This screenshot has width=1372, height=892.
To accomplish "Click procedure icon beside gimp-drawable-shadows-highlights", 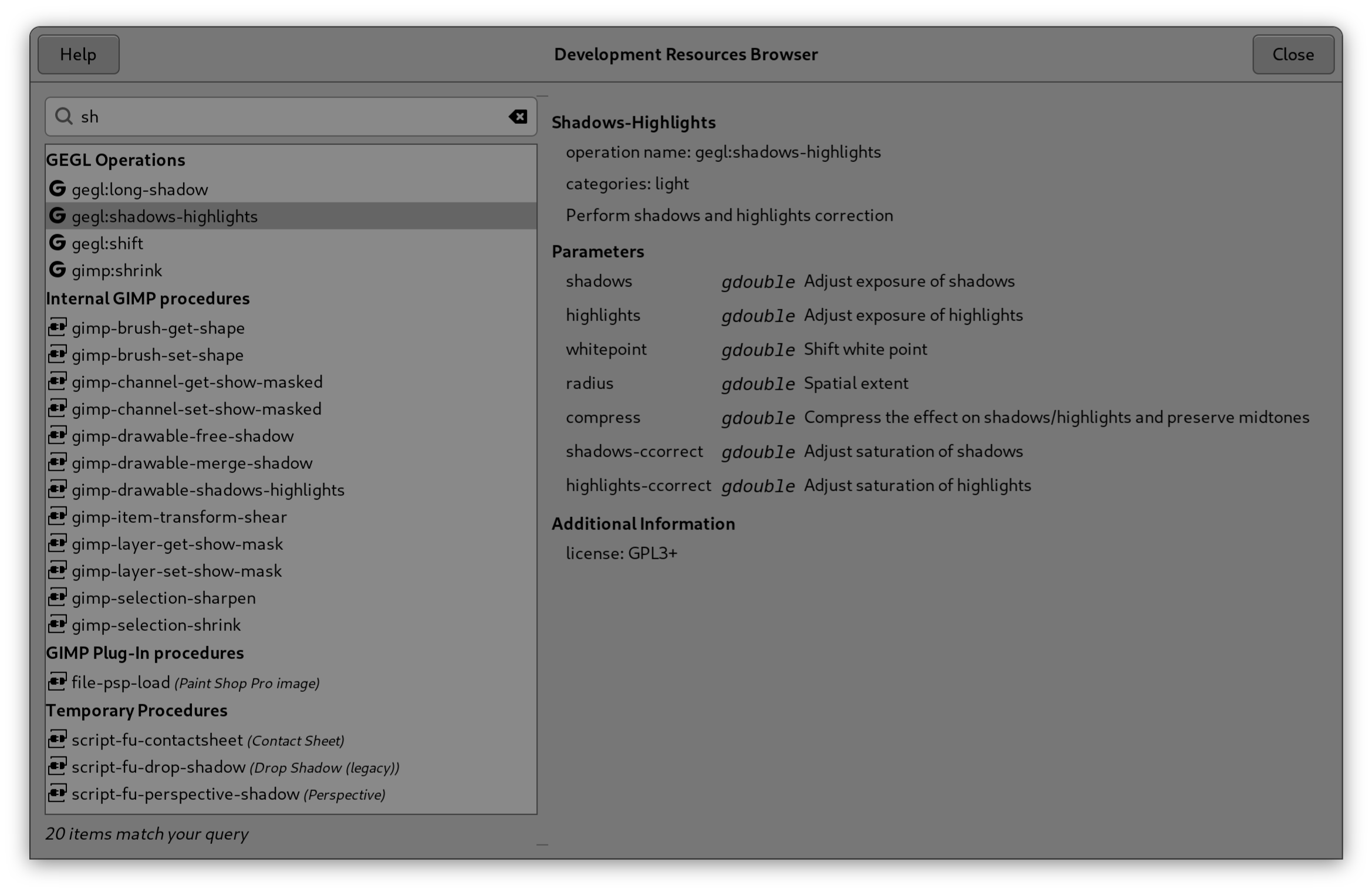I will (57, 489).
